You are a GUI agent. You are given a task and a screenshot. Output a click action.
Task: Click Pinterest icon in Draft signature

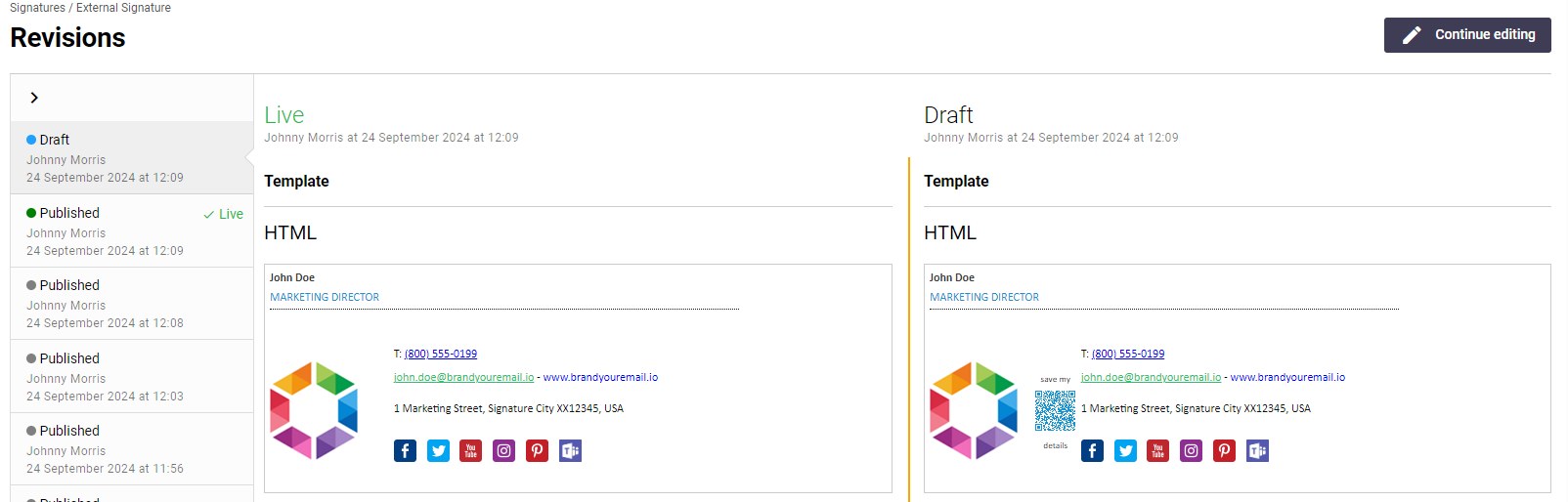tap(1224, 450)
